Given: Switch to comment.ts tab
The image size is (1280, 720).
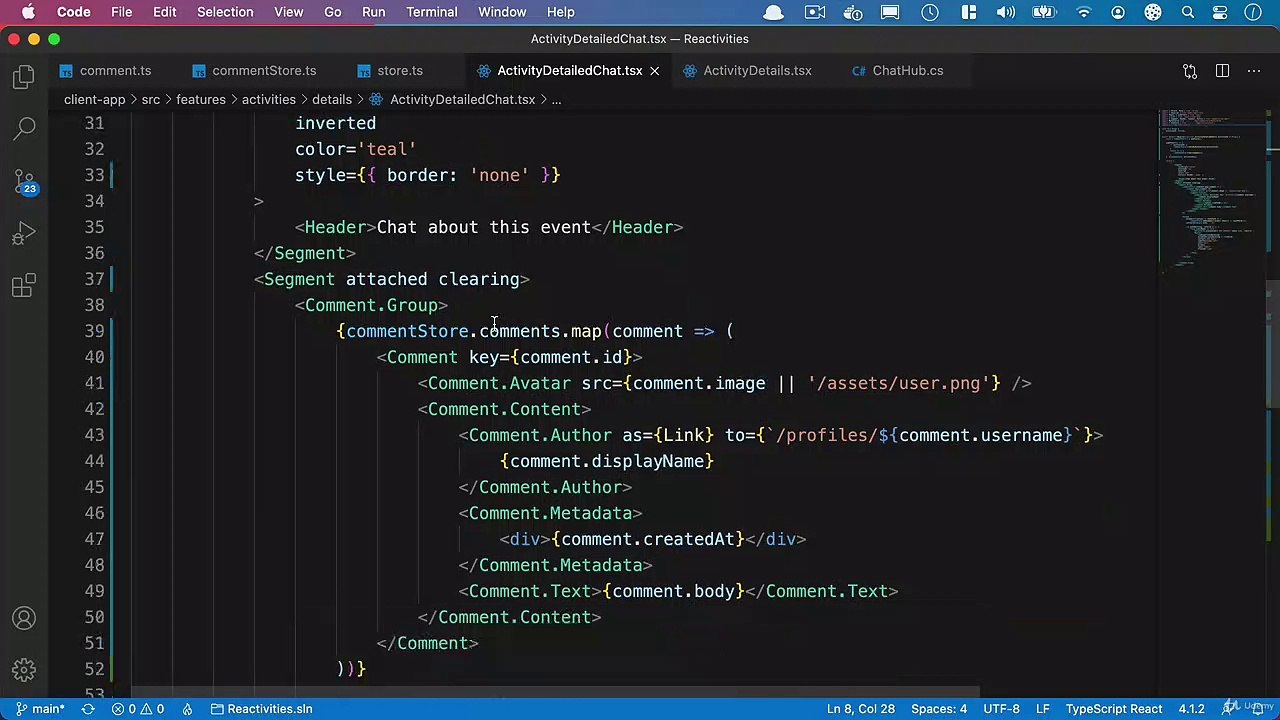Looking at the screenshot, I should tap(105, 71).
